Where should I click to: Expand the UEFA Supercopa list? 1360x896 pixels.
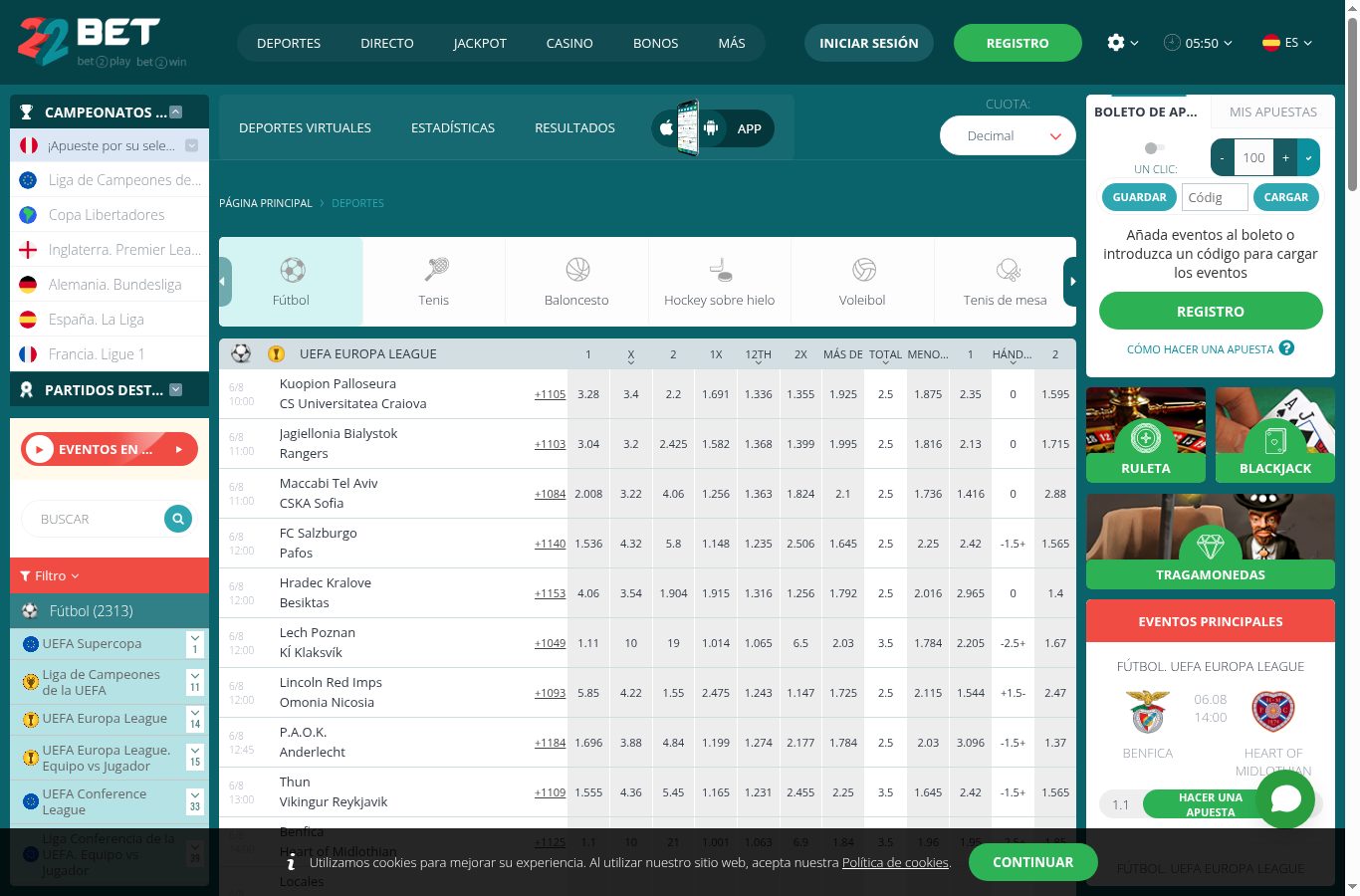pos(195,644)
